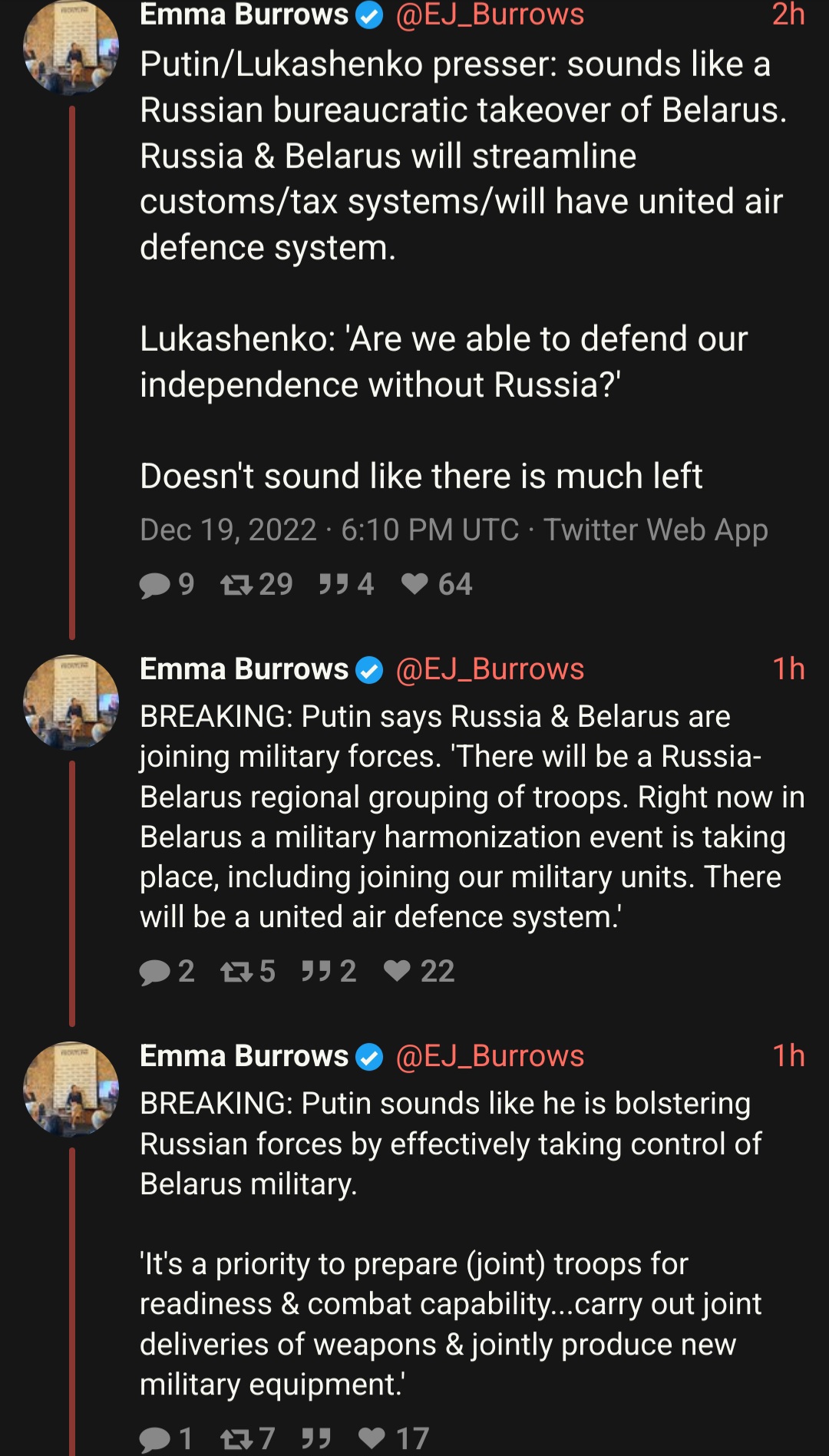
Task: Open the 1h timestamp on the last tweet
Action: click(788, 1056)
